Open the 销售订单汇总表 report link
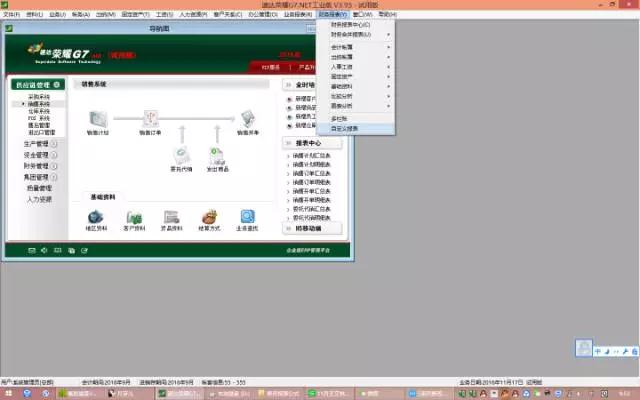The height and width of the screenshot is (400, 640). click(x=311, y=173)
